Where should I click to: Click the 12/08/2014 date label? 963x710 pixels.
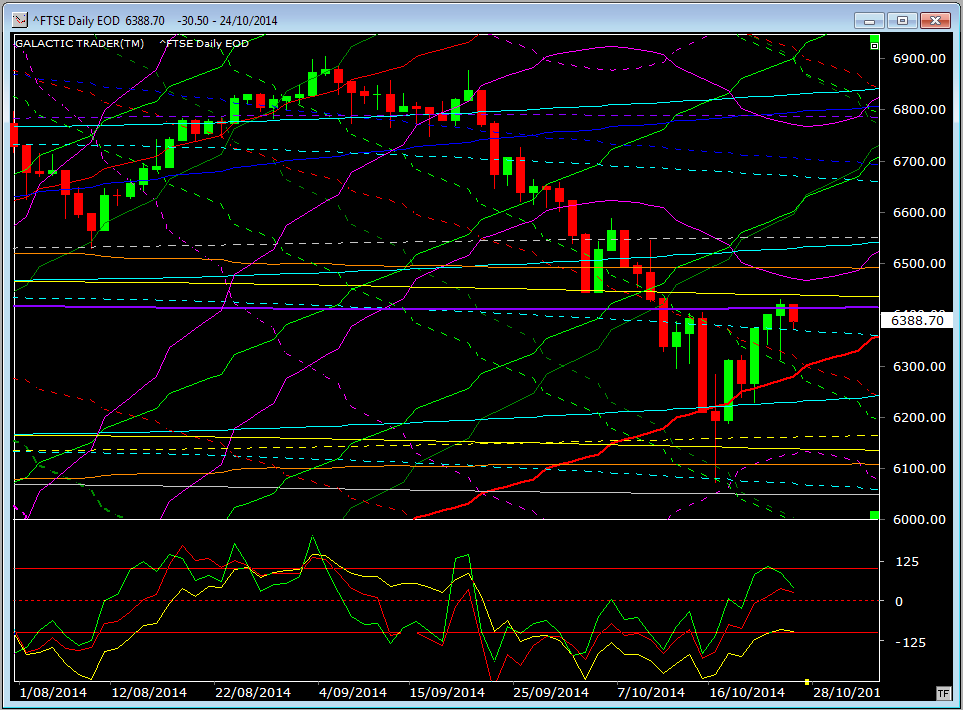(149, 693)
